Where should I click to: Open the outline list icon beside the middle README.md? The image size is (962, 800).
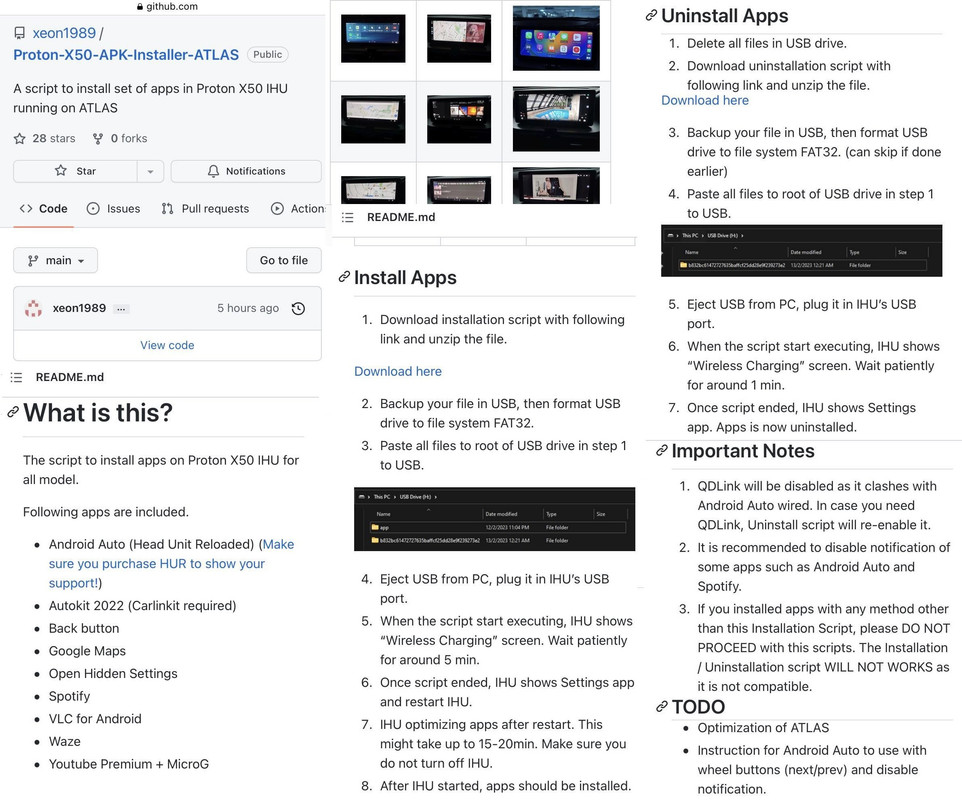pyautogui.click(x=348, y=217)
